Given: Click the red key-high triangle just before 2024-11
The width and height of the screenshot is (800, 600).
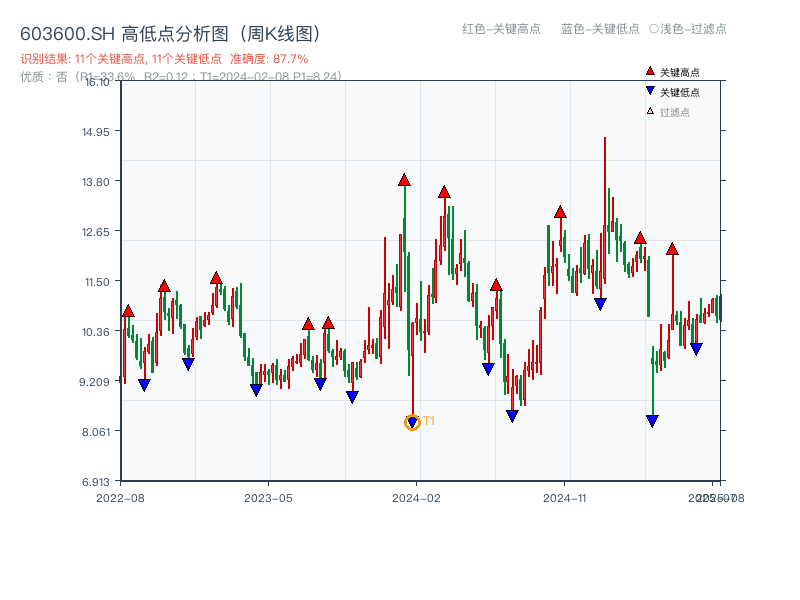Looking at the screenshot, I should click(560, 212).
